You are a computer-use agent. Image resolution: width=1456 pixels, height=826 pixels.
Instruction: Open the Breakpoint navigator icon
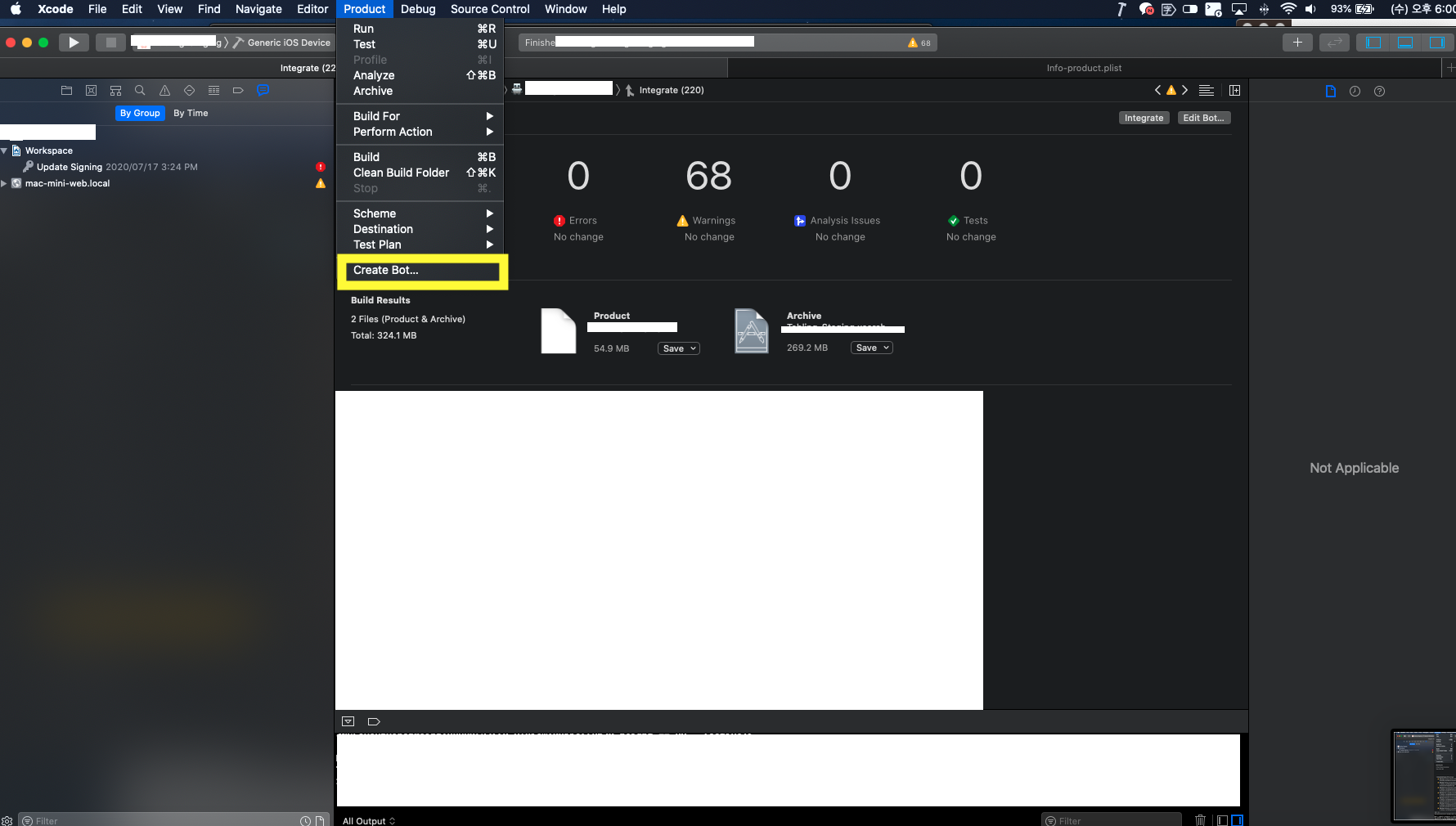pos(238,91)
